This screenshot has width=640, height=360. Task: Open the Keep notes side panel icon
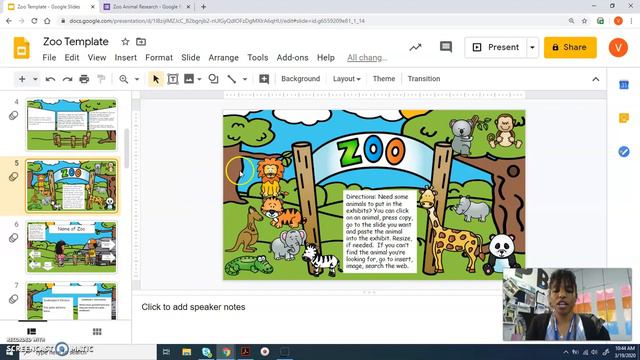point(624,118)
